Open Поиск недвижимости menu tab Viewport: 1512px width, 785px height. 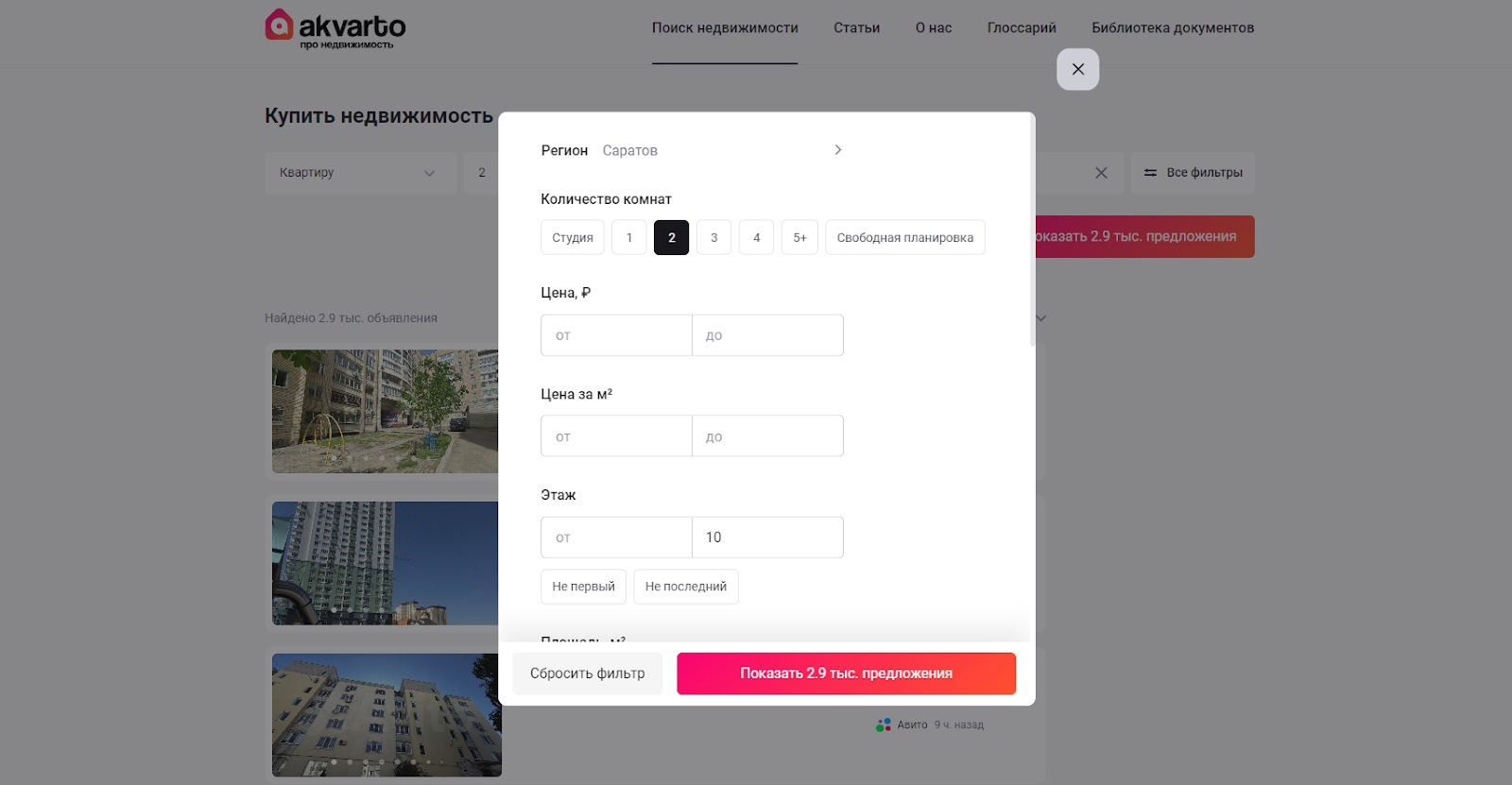(x=725, y=28)
